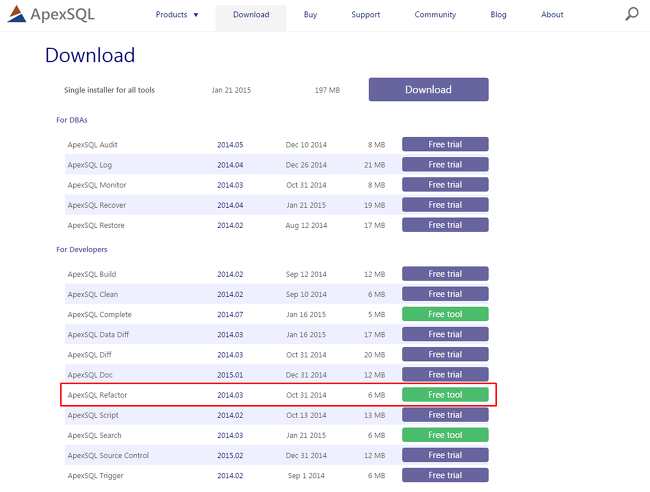The width and height of the screenshot is (650, 492).
Task: Open ApexSQL Doc version 2015.01 link
Action: click(230, 375)
